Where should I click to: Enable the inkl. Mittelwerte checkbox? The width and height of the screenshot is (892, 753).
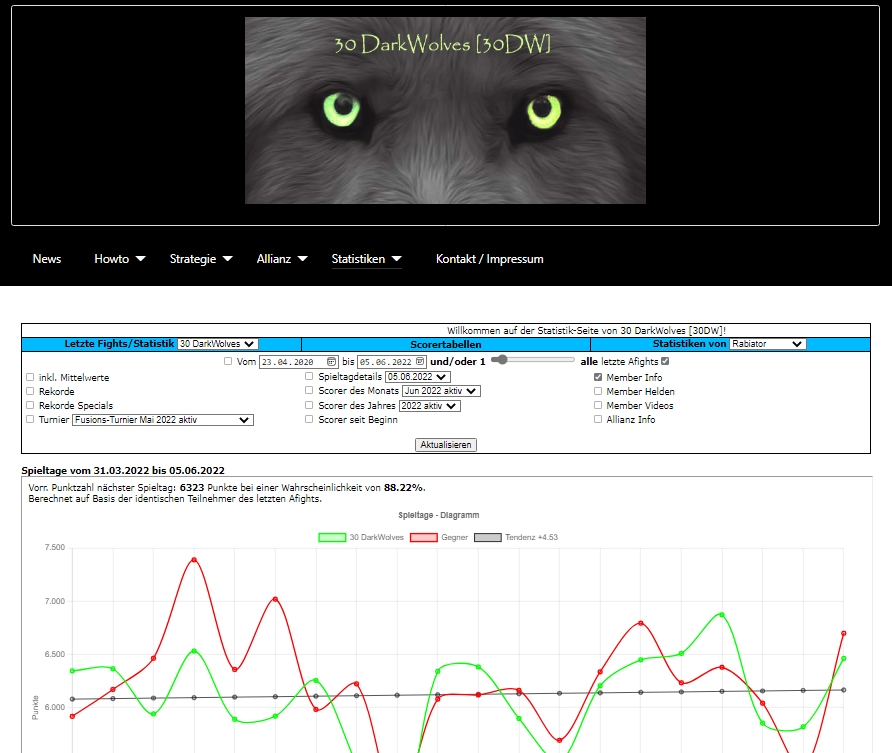(x=30, y=377)
